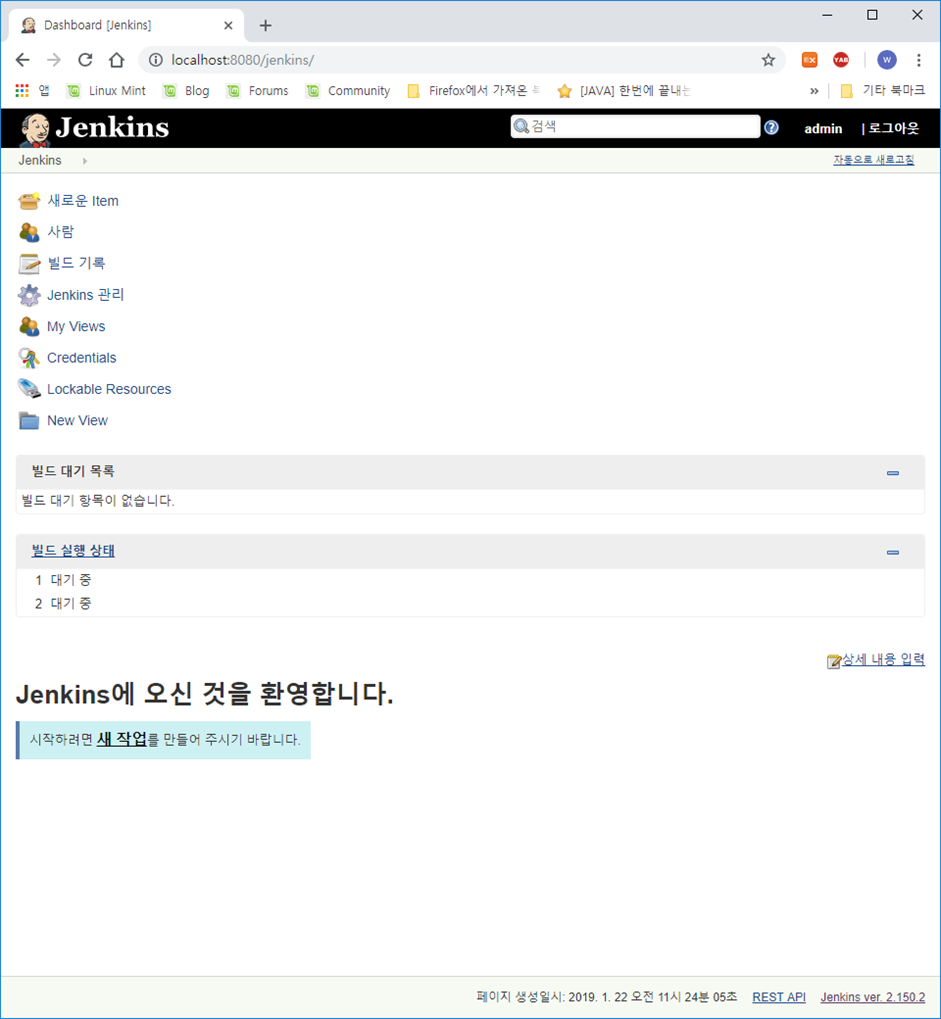Click the 상세 내용 입력 edit icon
Screen dimensions: 941x1019
click(x=833, y=661)
